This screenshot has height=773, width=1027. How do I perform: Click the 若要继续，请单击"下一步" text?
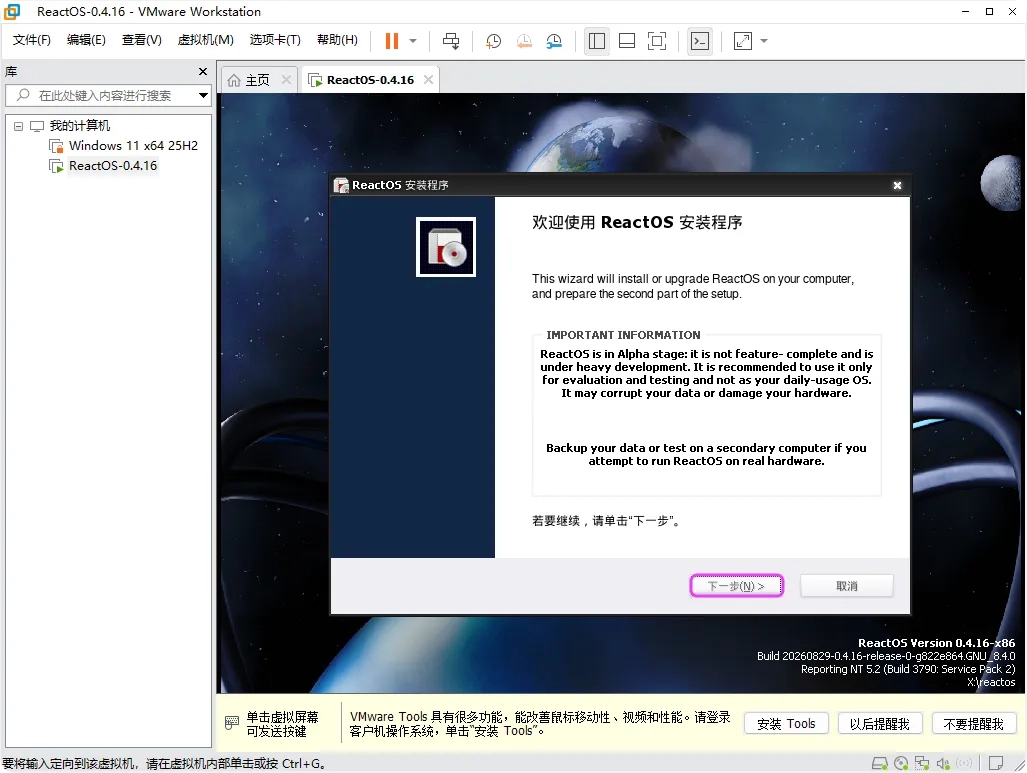(x=607, y=521)
